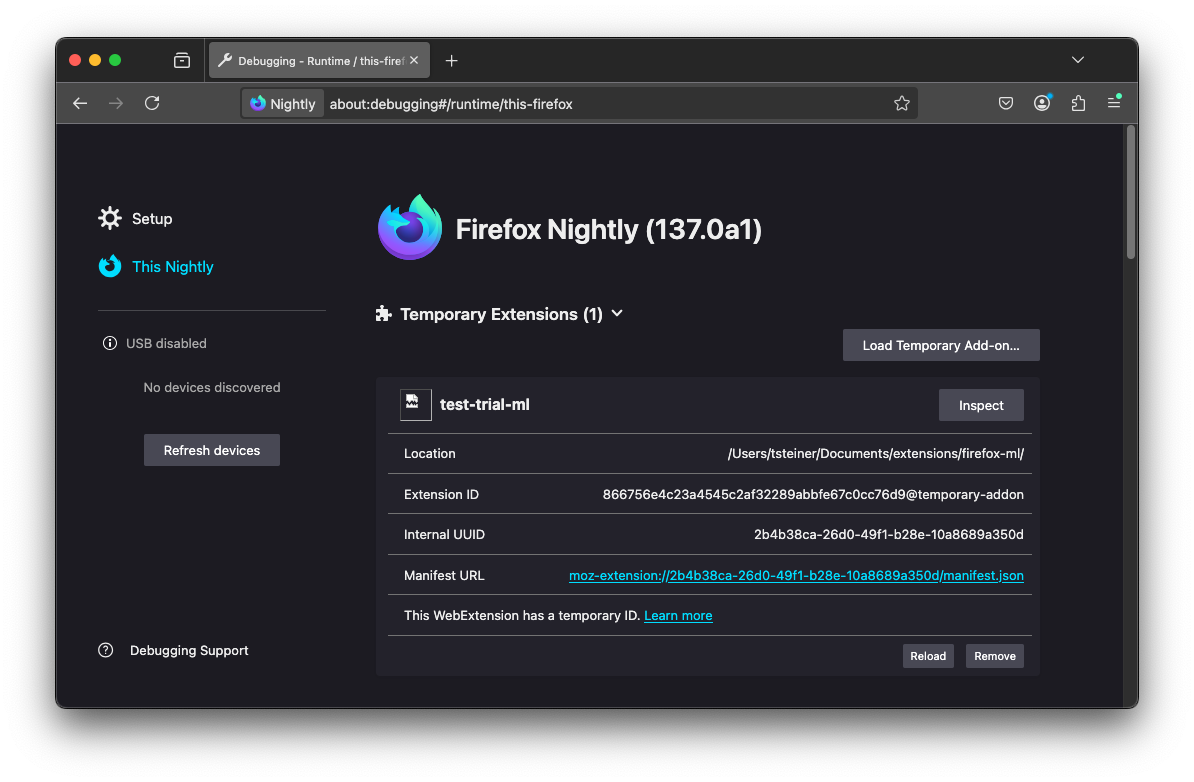Open the Extensions puzzle icon

pos(1078,104)
